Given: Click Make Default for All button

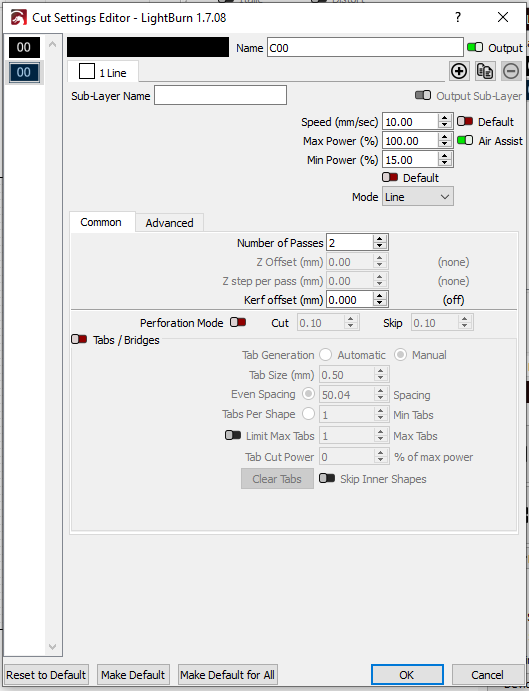Looking at the screenshot, I should pyautogui.click(x=227, y=675).
